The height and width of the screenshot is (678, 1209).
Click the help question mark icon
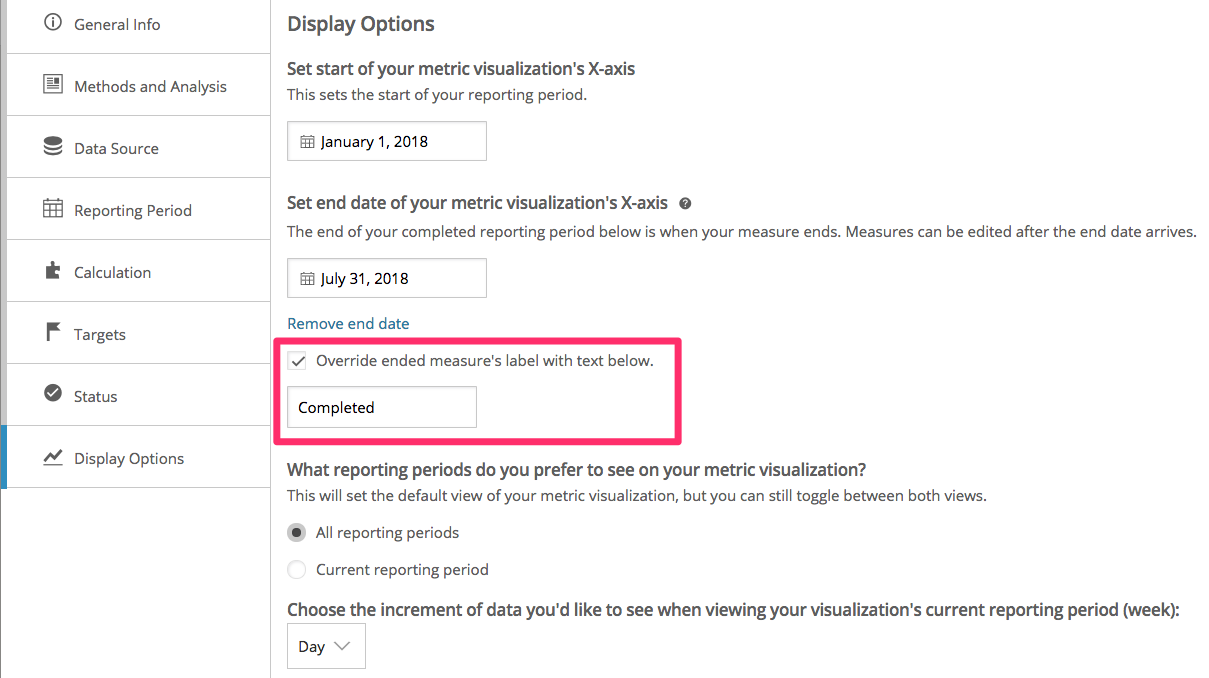(685, 203)
